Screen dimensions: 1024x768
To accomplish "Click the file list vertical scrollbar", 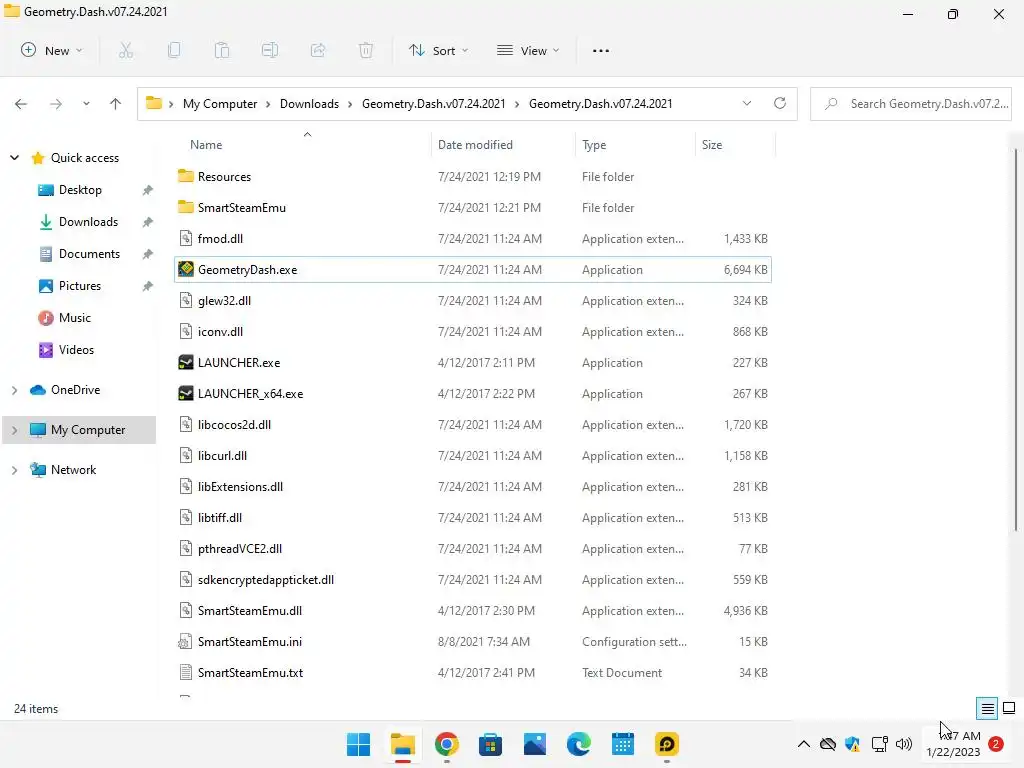I will point(1016,340).
